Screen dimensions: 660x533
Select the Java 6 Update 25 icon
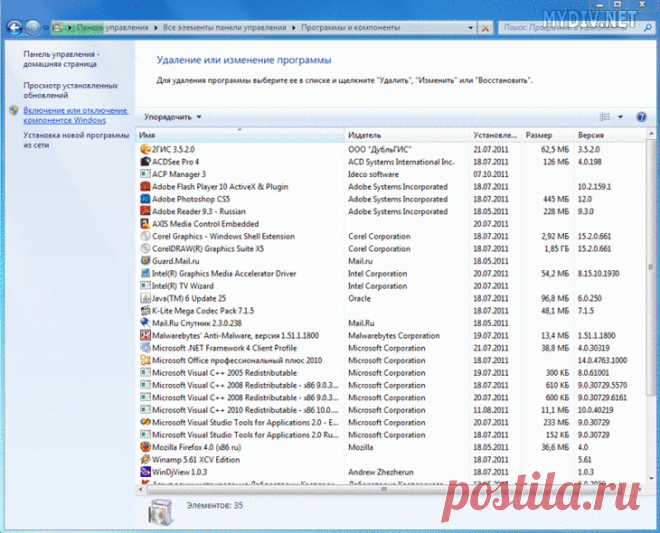pyautogui.click(x=145, y=298)
